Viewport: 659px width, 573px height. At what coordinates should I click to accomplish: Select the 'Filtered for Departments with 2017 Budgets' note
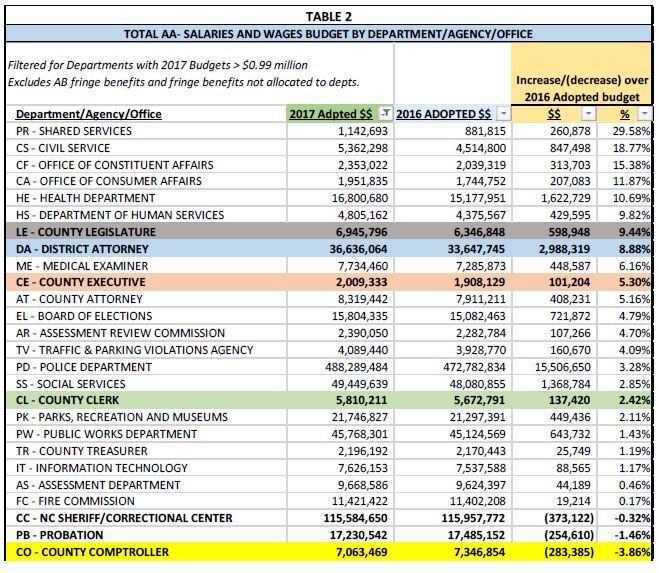pos(158,65)
